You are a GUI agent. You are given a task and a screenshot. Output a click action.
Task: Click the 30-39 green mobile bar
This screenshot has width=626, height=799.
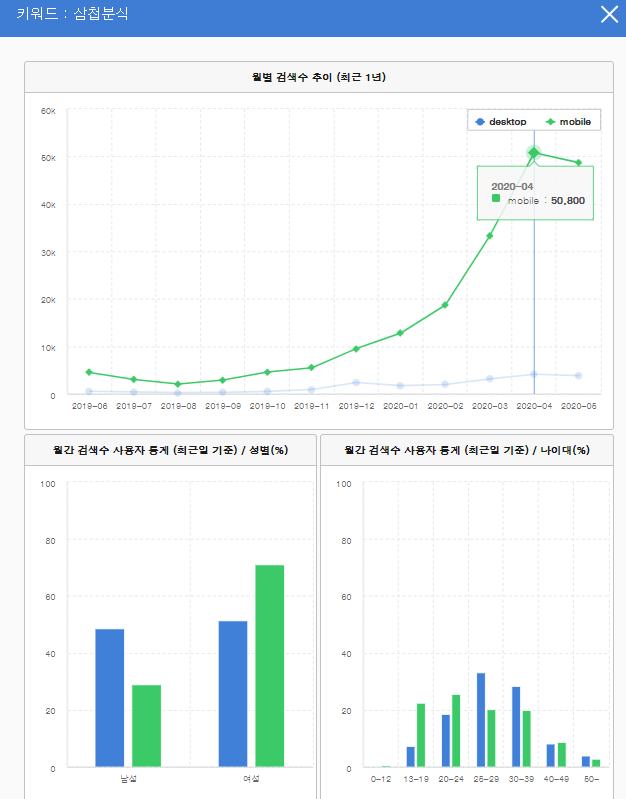[x=527, y=738]
